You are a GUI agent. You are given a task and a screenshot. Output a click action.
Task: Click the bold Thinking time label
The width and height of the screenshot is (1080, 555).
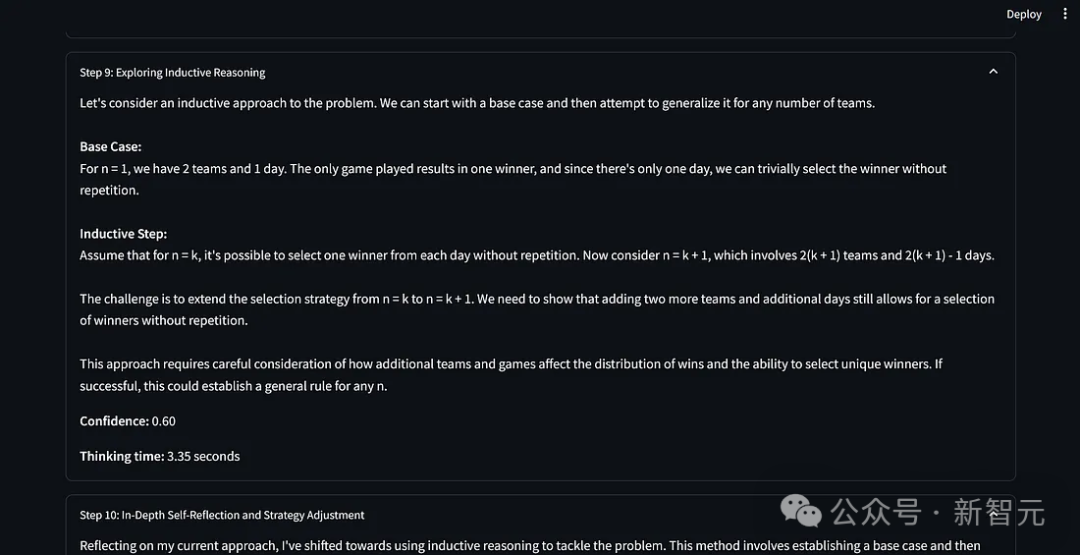121,456
